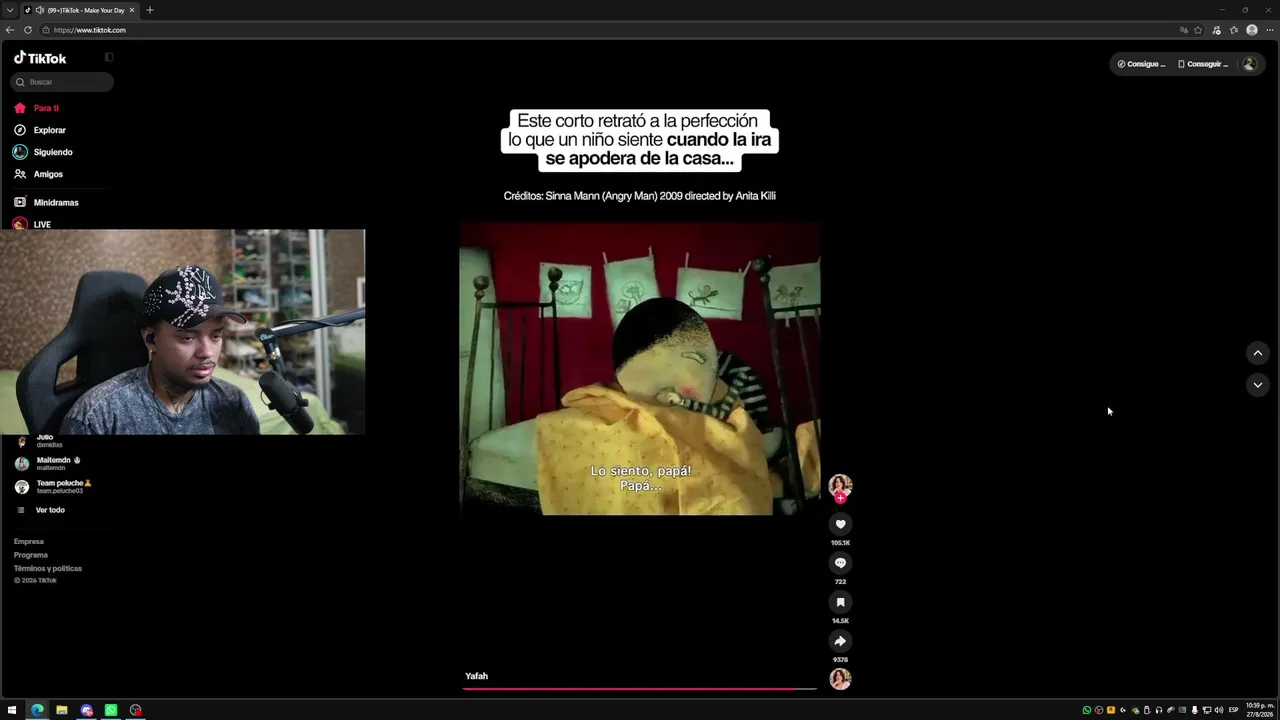Screen dimensions: 1280x720
Task: Expand Términos y políticas footer section
Action: [x=48, y=568]
